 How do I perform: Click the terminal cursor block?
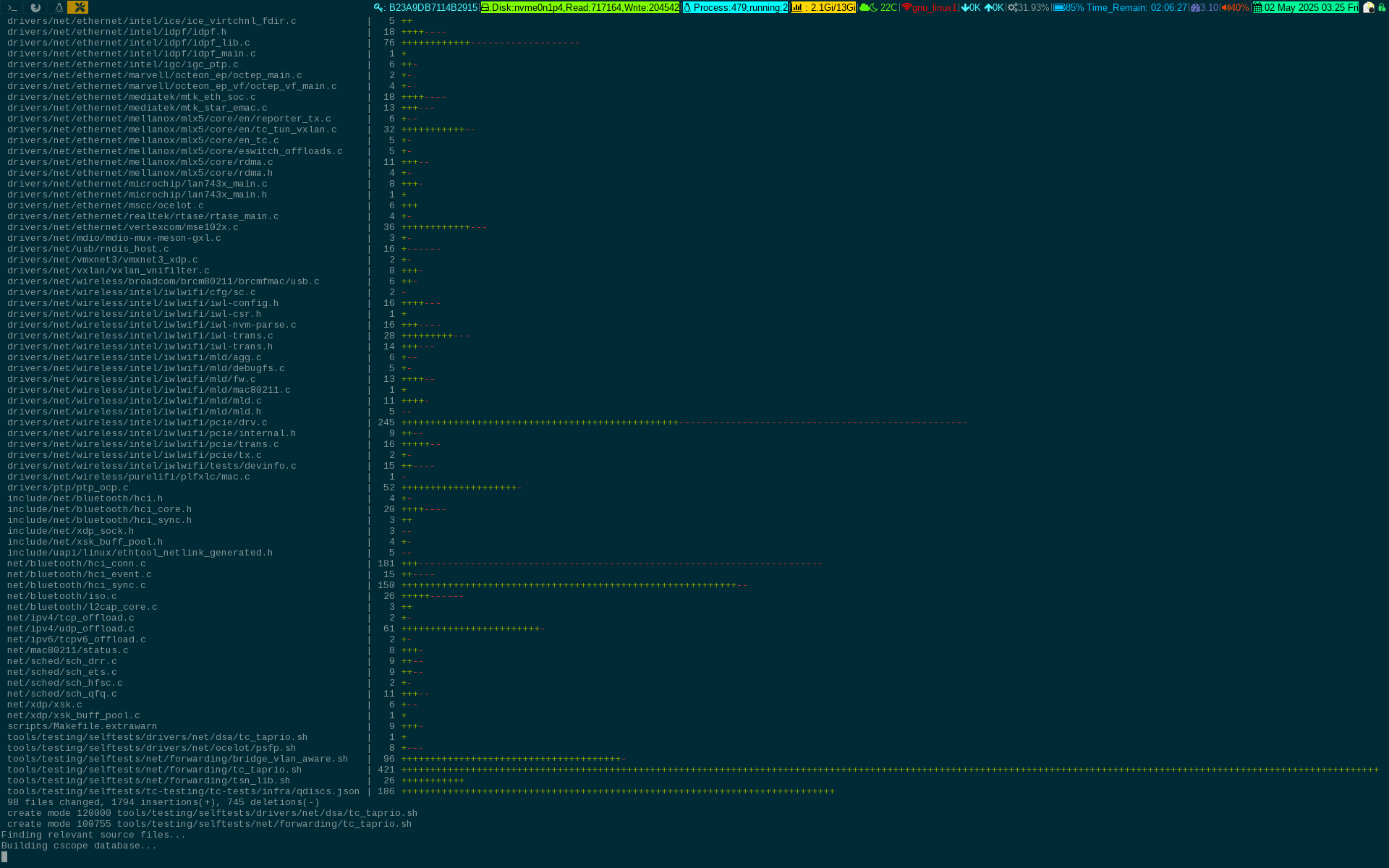coord(4,856)
